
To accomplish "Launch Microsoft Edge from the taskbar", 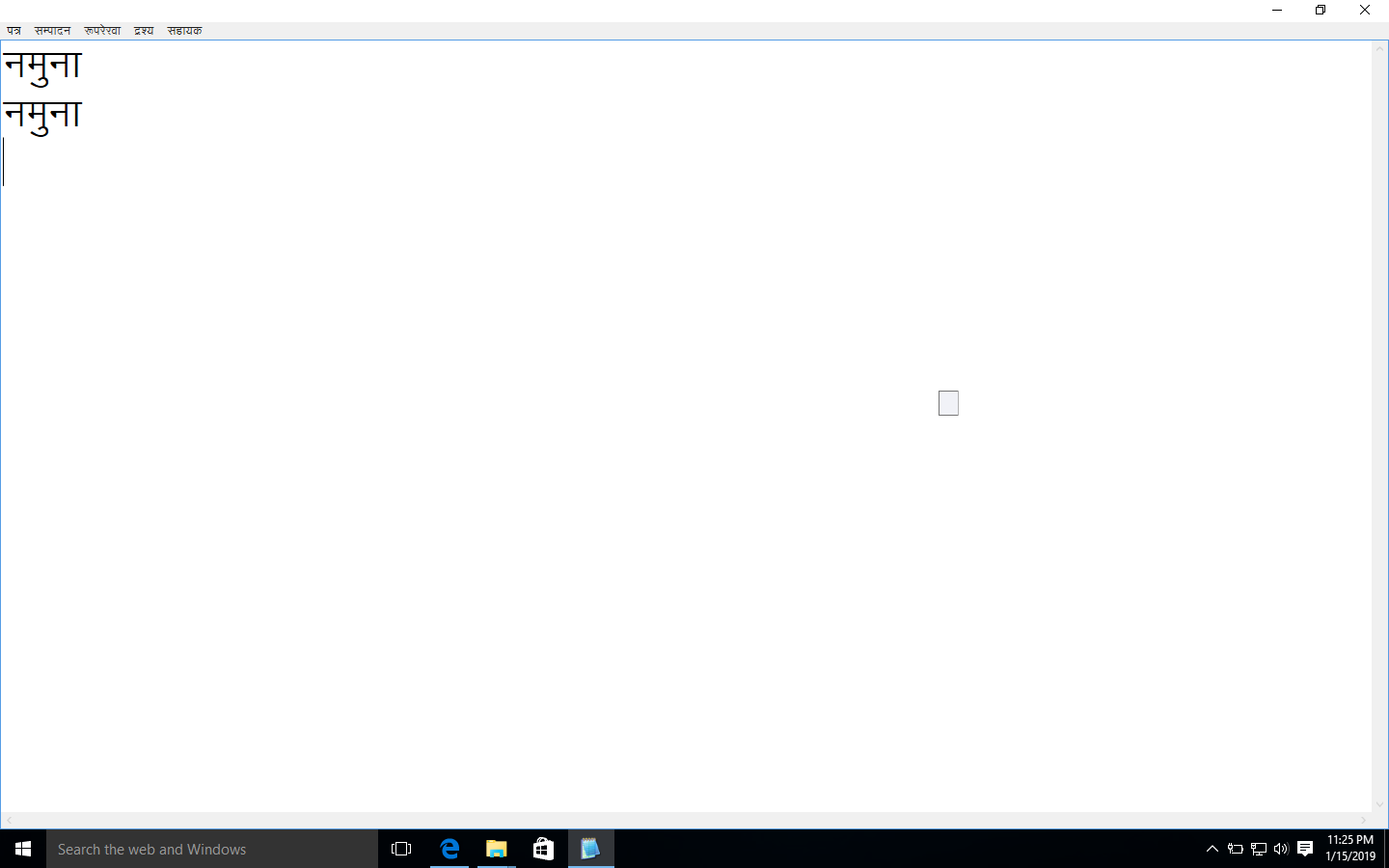I will click(449, 849).
